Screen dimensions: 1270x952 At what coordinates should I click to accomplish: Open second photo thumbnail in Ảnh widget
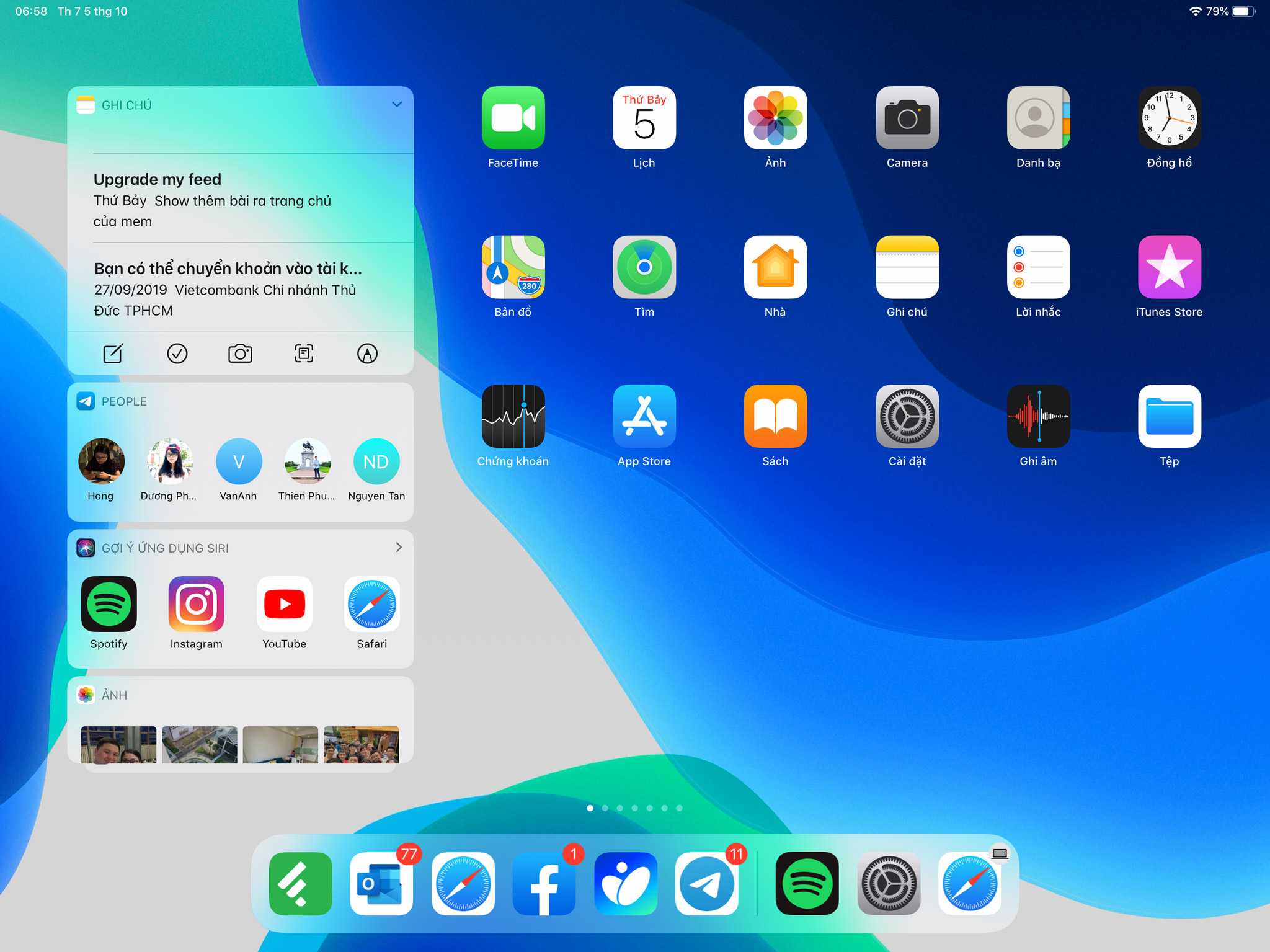pyautogui.click(x=200, y=744)
